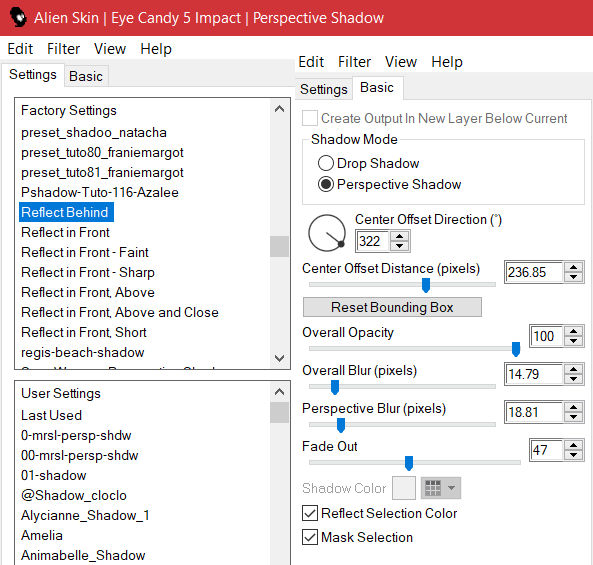
Task: Select the Perspective Shadow radio button
Action: 326,184
